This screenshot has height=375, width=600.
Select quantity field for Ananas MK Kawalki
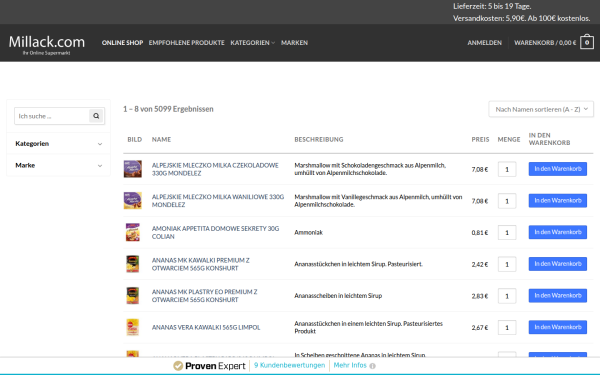coord(507,264)
